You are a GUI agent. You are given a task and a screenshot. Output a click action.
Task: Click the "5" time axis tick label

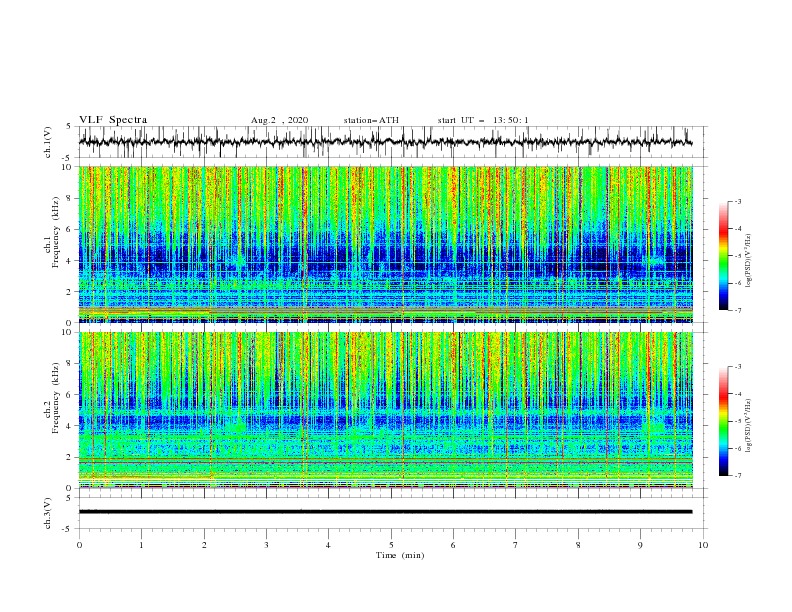(391, 545)
